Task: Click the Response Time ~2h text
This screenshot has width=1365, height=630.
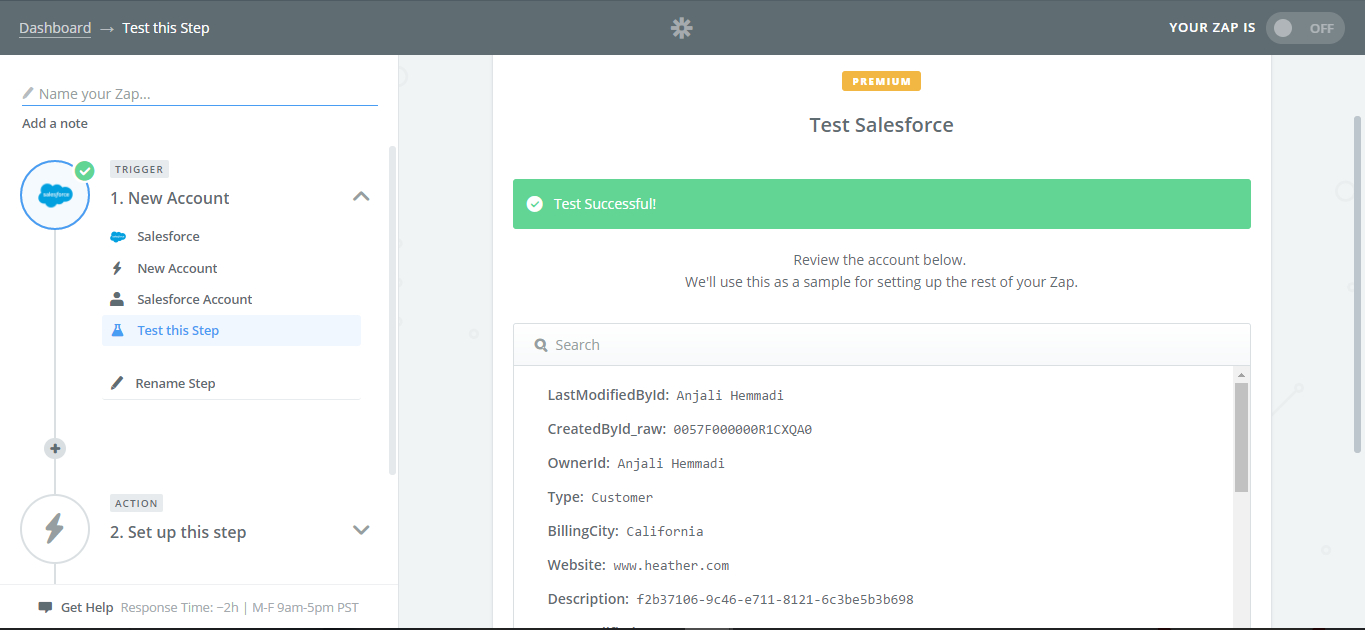Action: [180, 607]
